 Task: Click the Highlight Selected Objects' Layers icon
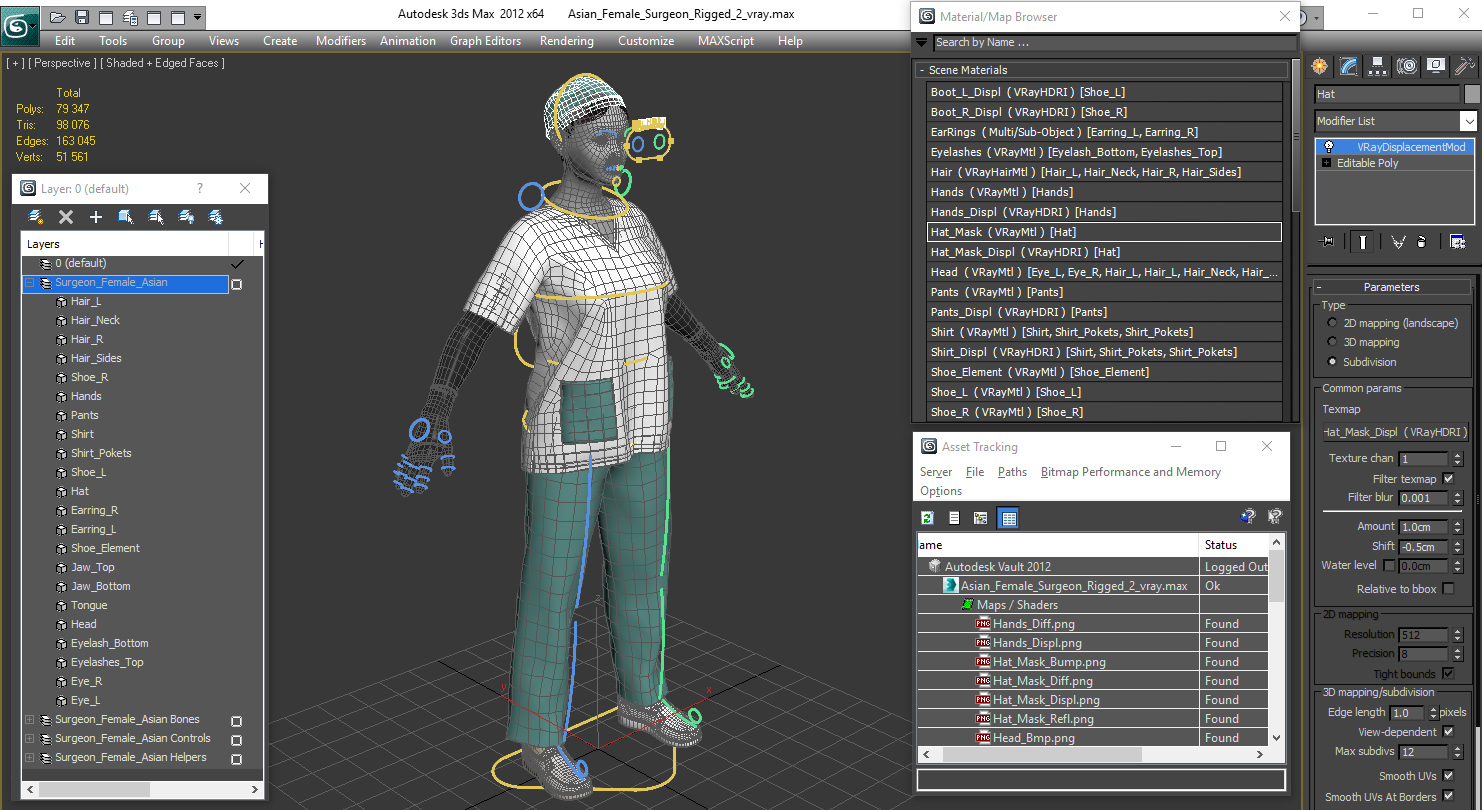(x=156, y=216)
